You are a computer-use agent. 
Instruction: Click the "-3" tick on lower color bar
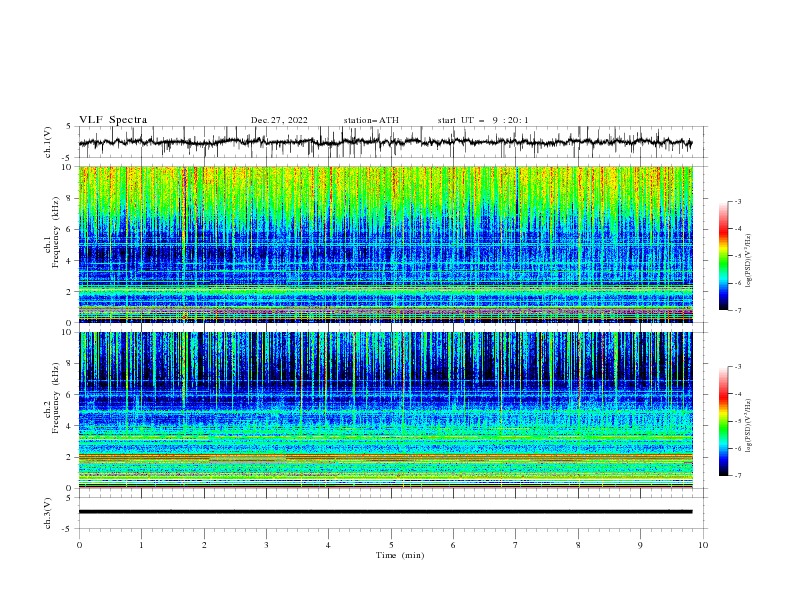coord(737,367)
